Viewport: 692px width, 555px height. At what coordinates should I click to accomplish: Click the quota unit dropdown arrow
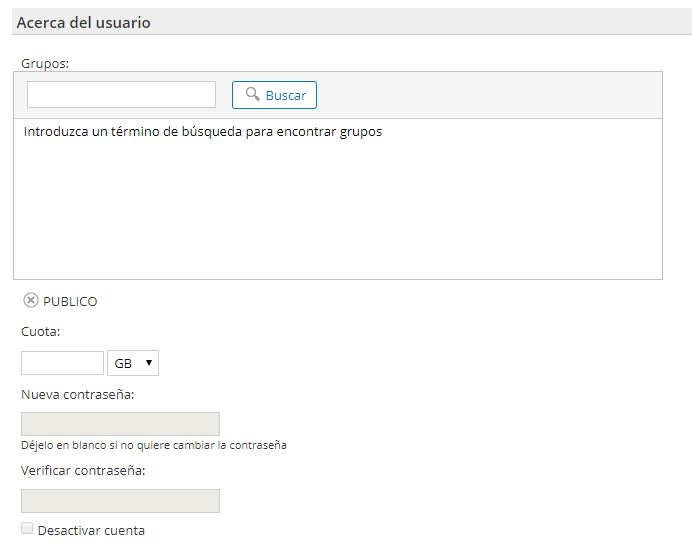pos(149,363)
